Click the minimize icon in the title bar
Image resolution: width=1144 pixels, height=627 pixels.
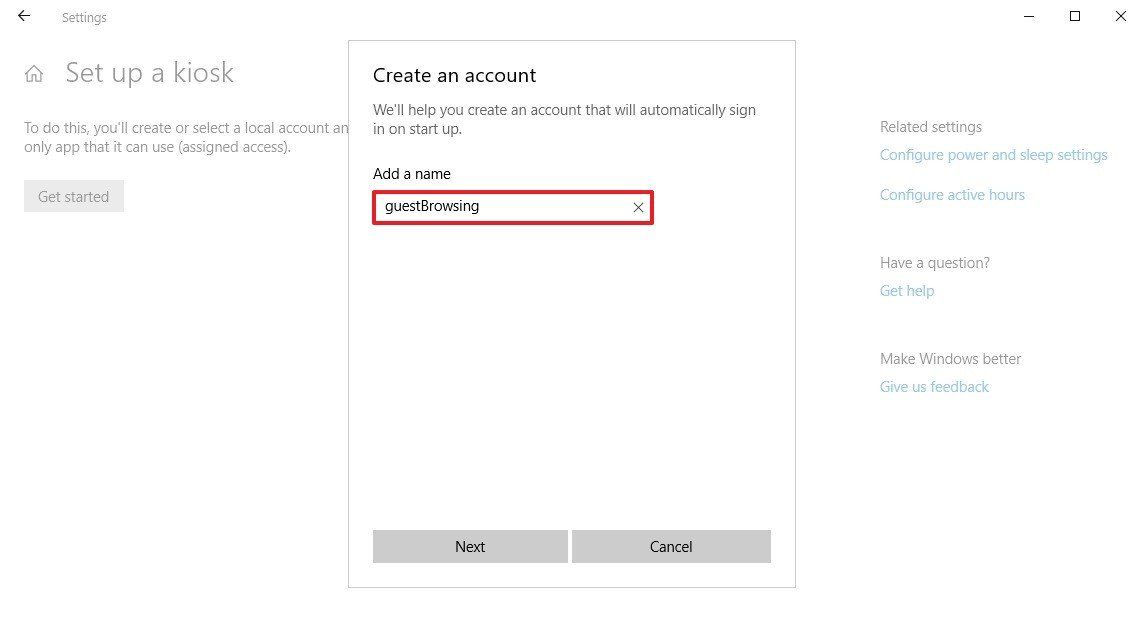pyautogui.click(x=1028, y=16)
